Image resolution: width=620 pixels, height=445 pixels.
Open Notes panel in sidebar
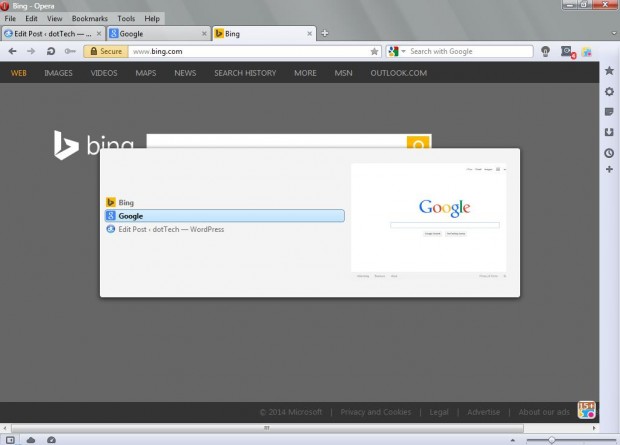click(x=609, y=112)
